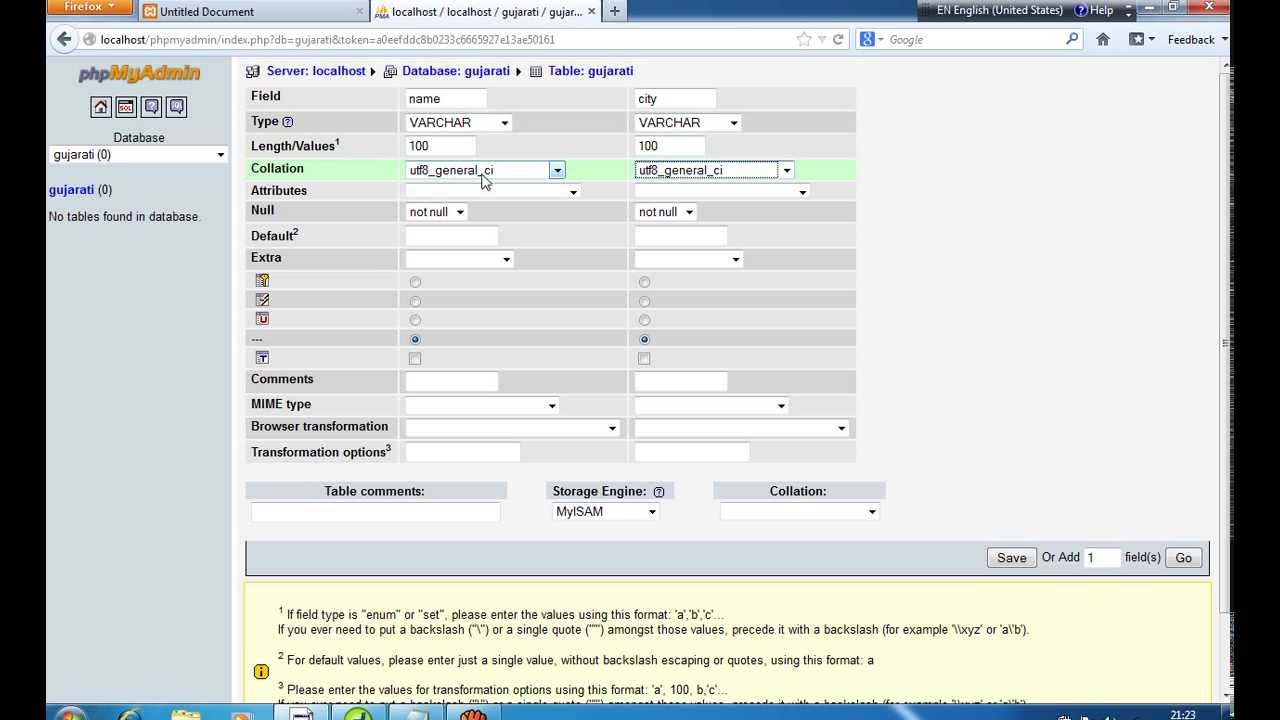
Task: Check fulltext box for city field
Action: (x=644, y=358)
